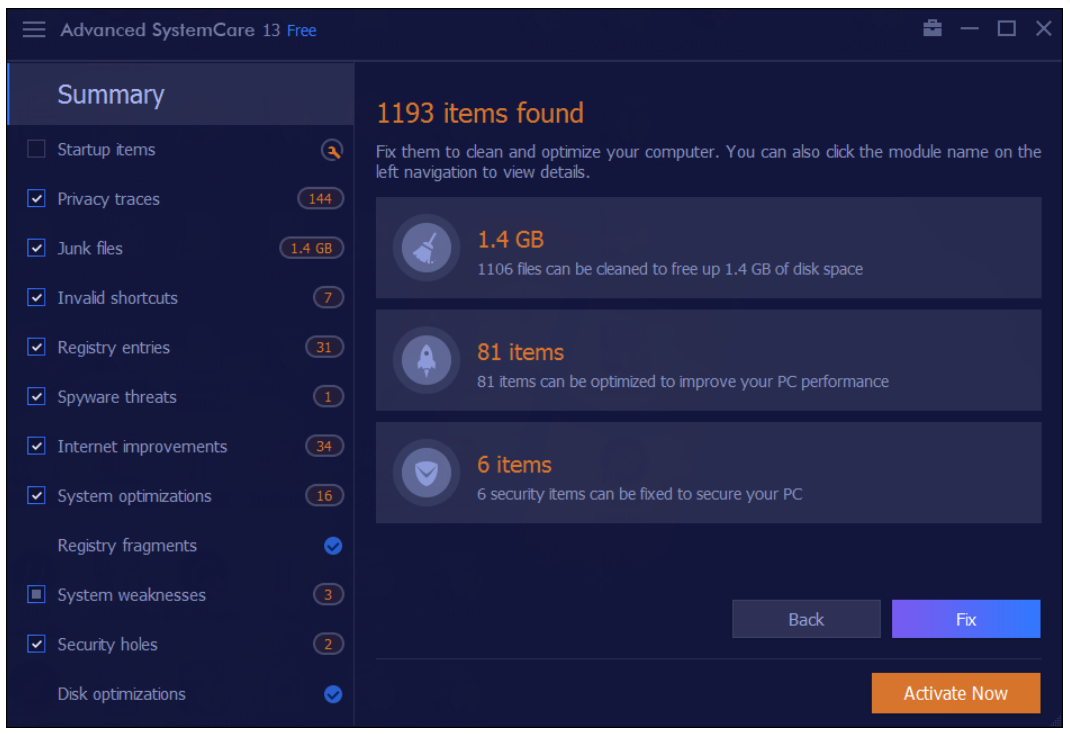Screen dimensions: 1070x734
Task: Disable the Spyware threats checkbox
Action: point(36,396)
